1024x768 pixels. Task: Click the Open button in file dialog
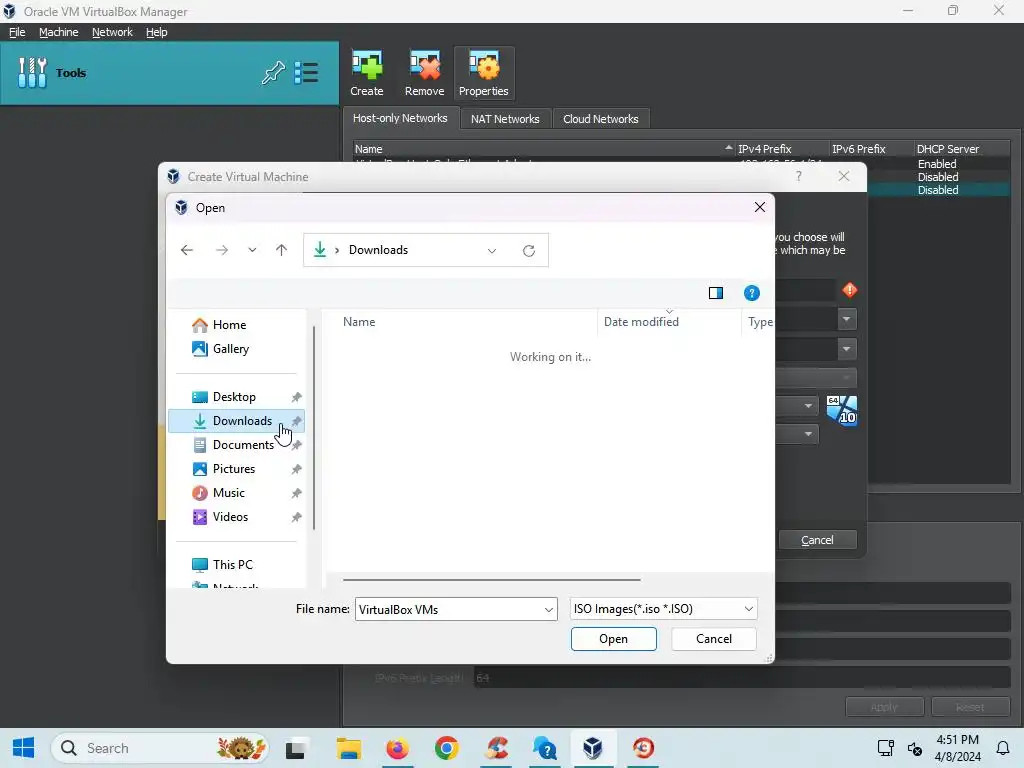click(x=613, y=639)
